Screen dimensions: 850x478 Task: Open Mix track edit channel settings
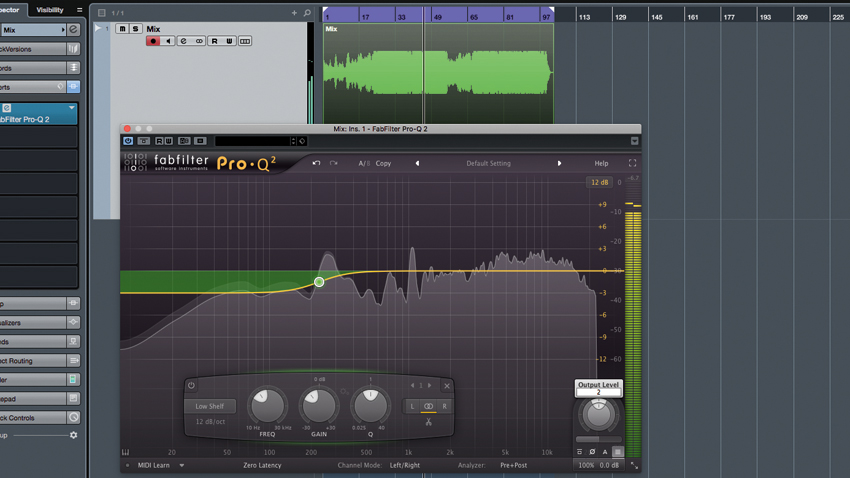tap(183, 41)
